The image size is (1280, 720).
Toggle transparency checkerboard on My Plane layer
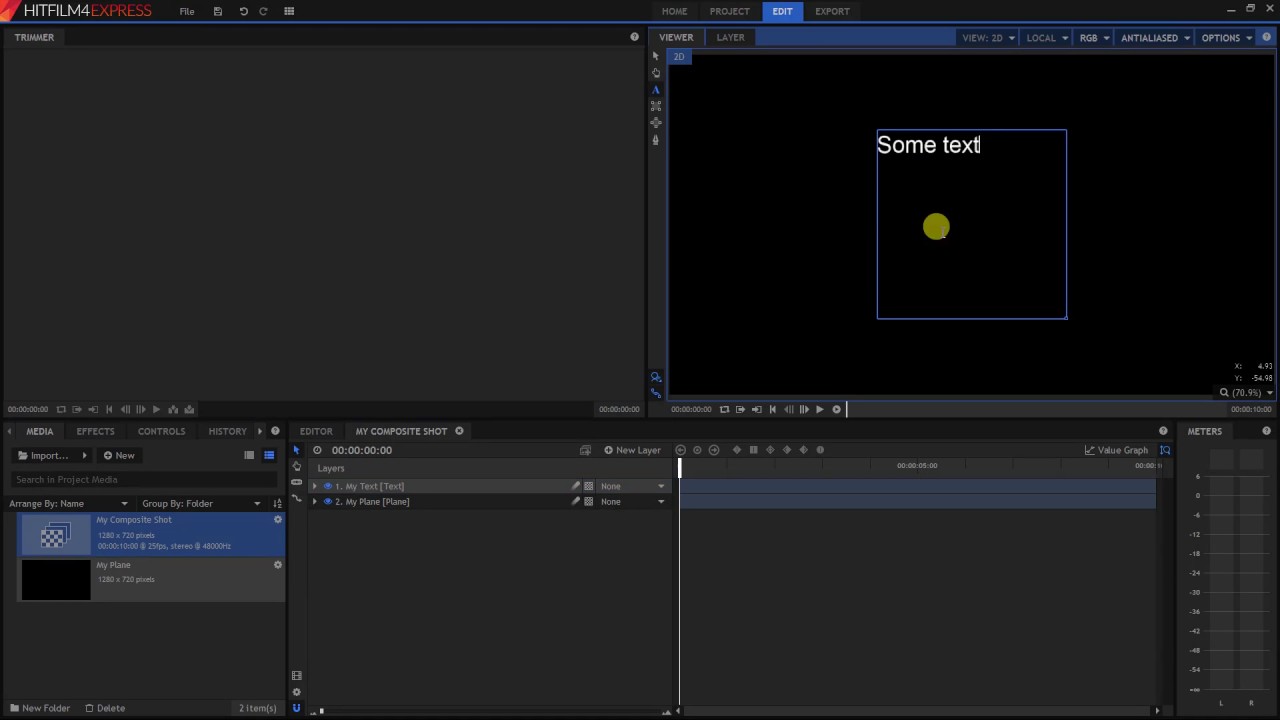[x=588, y=502]
